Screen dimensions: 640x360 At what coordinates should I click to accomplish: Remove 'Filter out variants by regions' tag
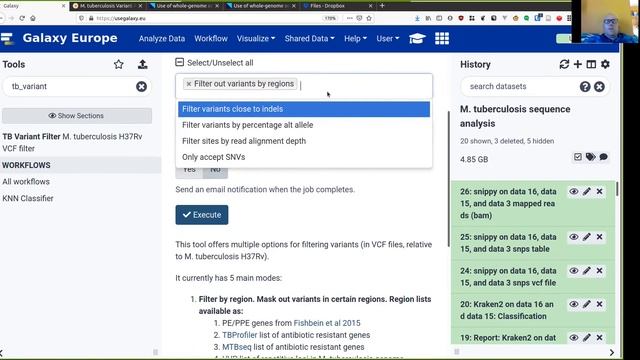pyautogui.click(x=189, y=84)
